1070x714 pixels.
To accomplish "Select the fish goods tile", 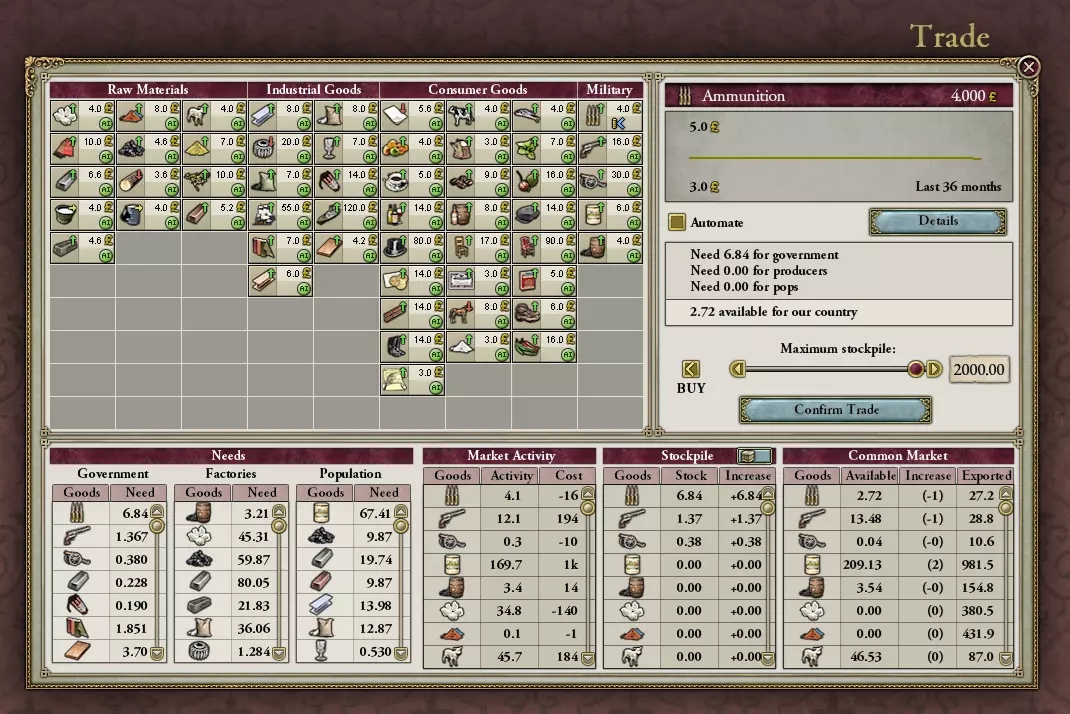I will [545, 116].
